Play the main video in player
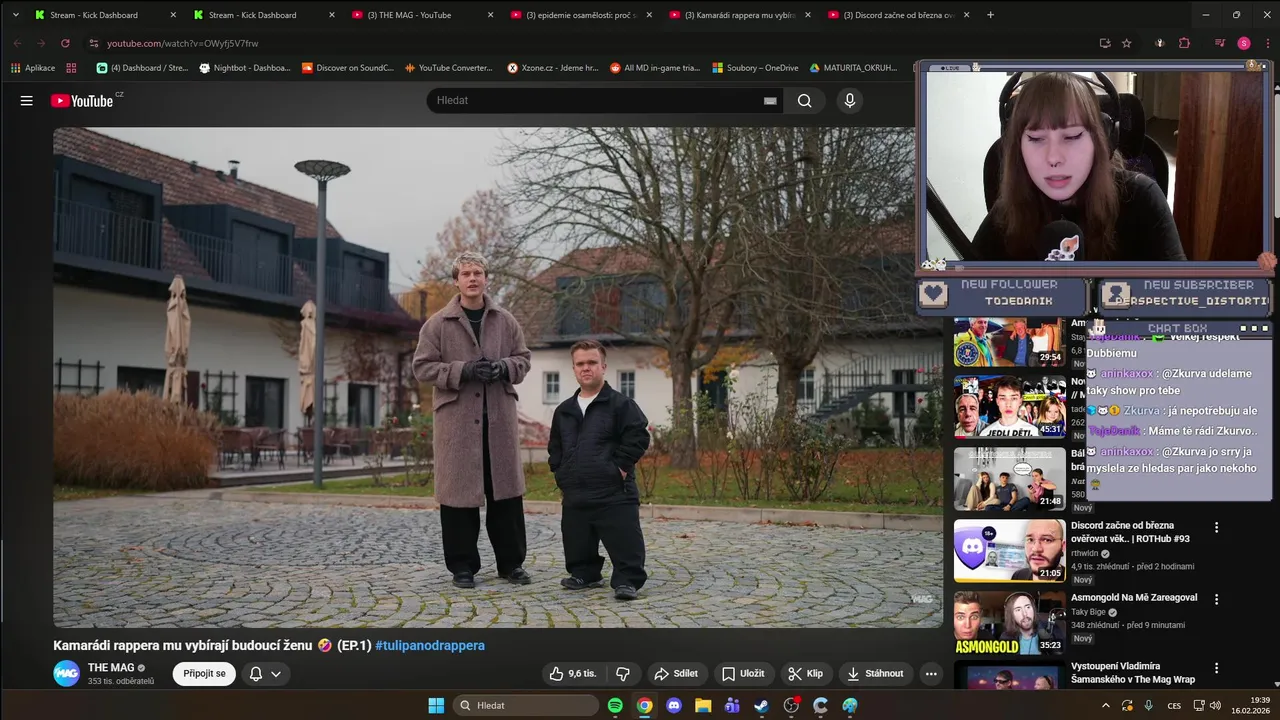 tap(498, 377)
